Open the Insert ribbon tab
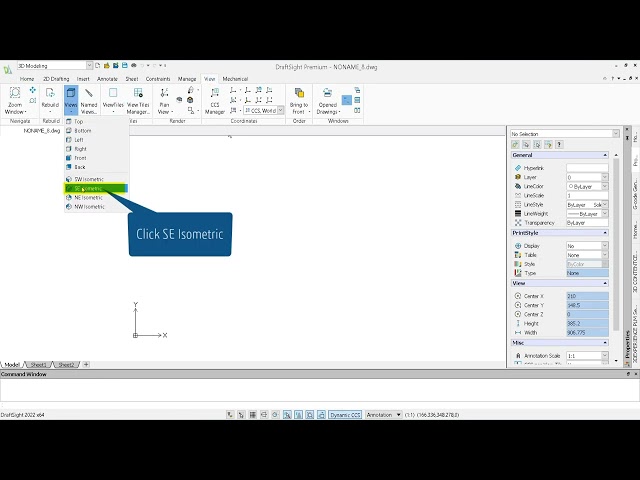640x480 pixels. tap(83, 79)
